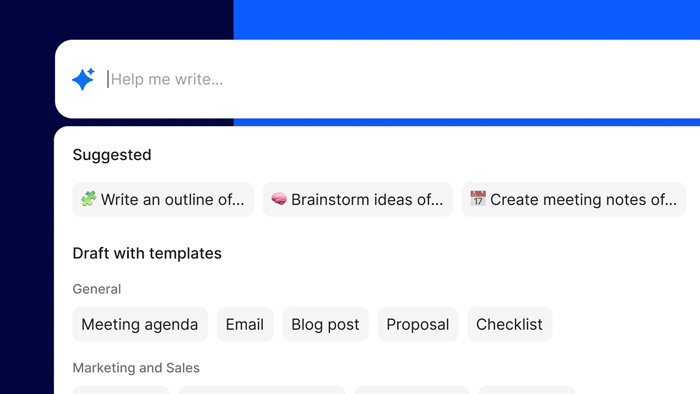This screenshot has height=394, width=700.
Task: Pick the Checklist template
Action: coord(509,324)
